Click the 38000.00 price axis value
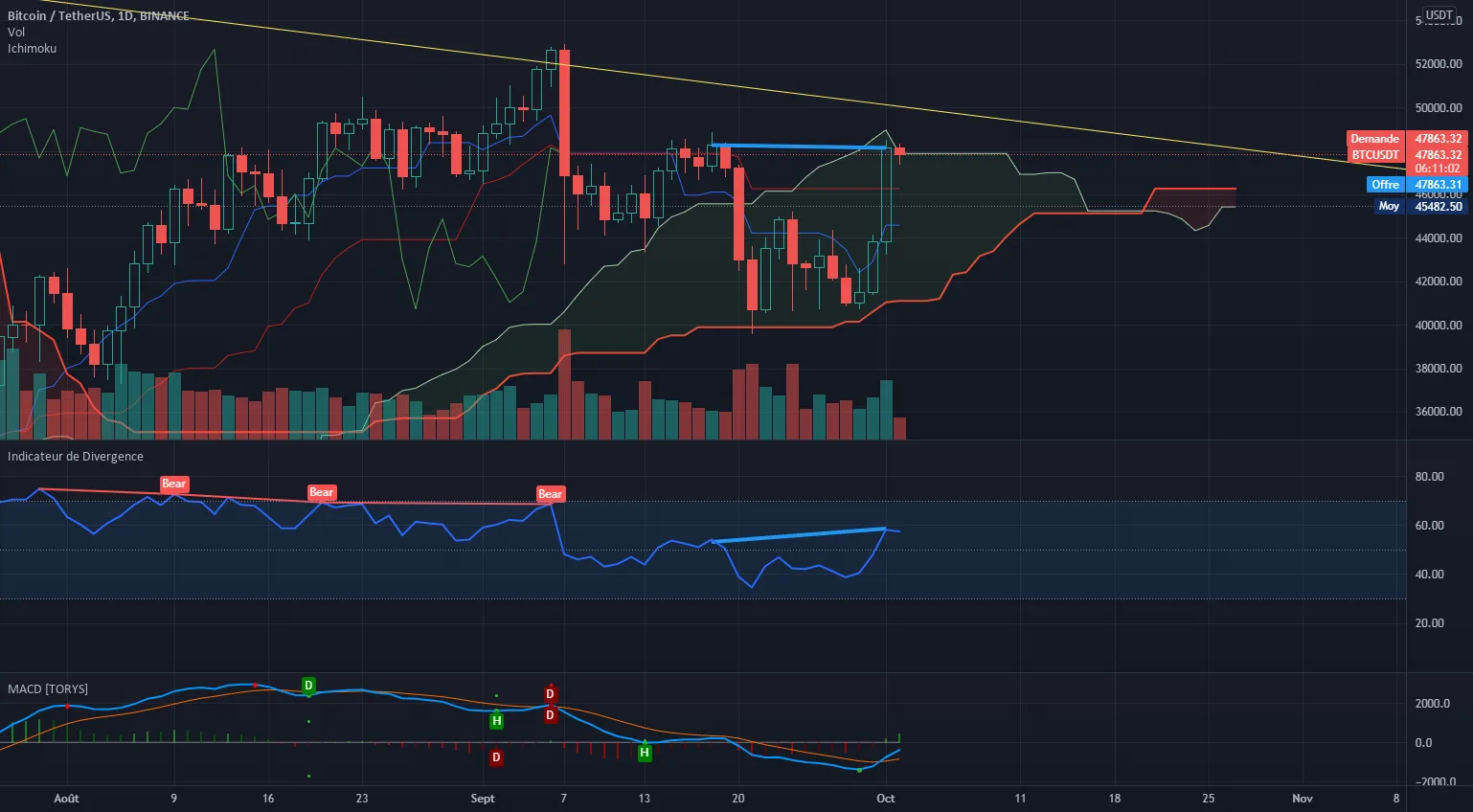Viewport: 1473px width, 812px height. point(1439,369)
